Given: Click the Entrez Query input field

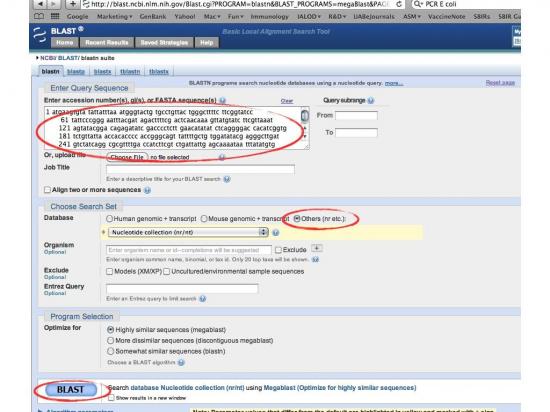Looking at the screenshot, I should [x=182, y=289].
